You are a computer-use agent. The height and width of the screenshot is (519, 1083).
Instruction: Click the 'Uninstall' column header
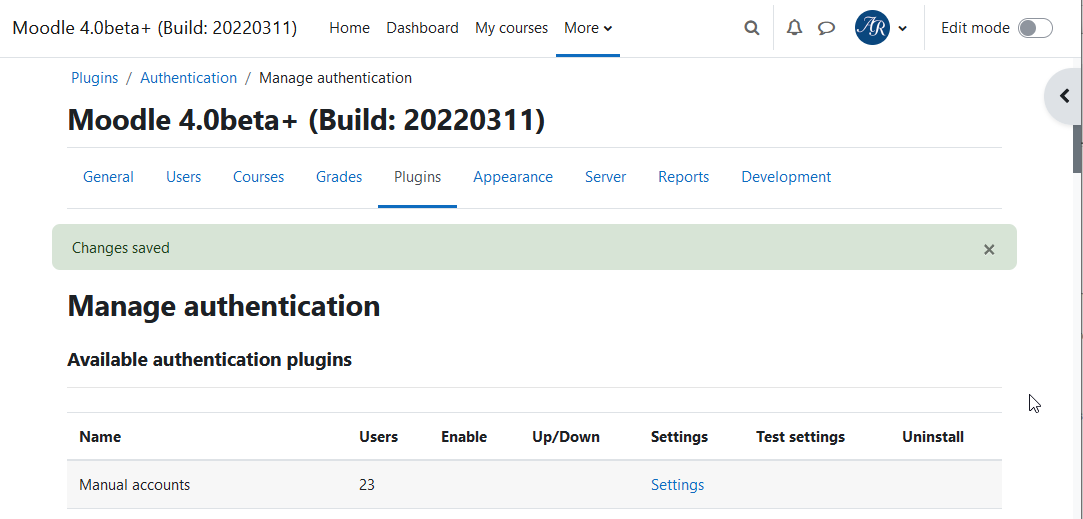click(933, 437)
